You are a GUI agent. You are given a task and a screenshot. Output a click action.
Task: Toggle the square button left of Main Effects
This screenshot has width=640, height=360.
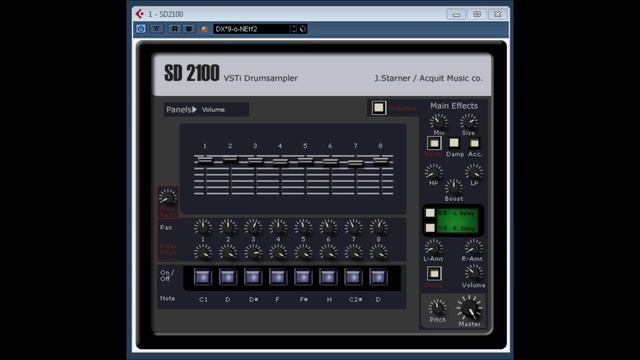pos(379,108)
